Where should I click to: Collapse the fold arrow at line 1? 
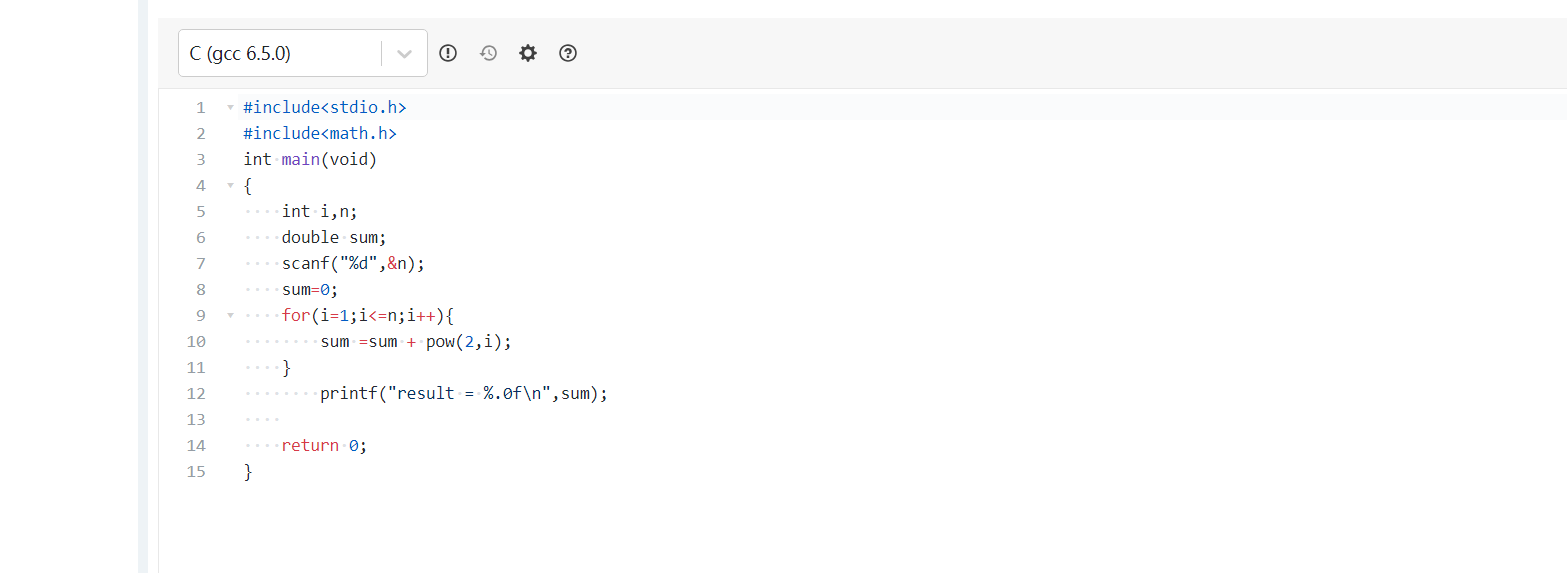pyautogui.click(x=230, y=107)
